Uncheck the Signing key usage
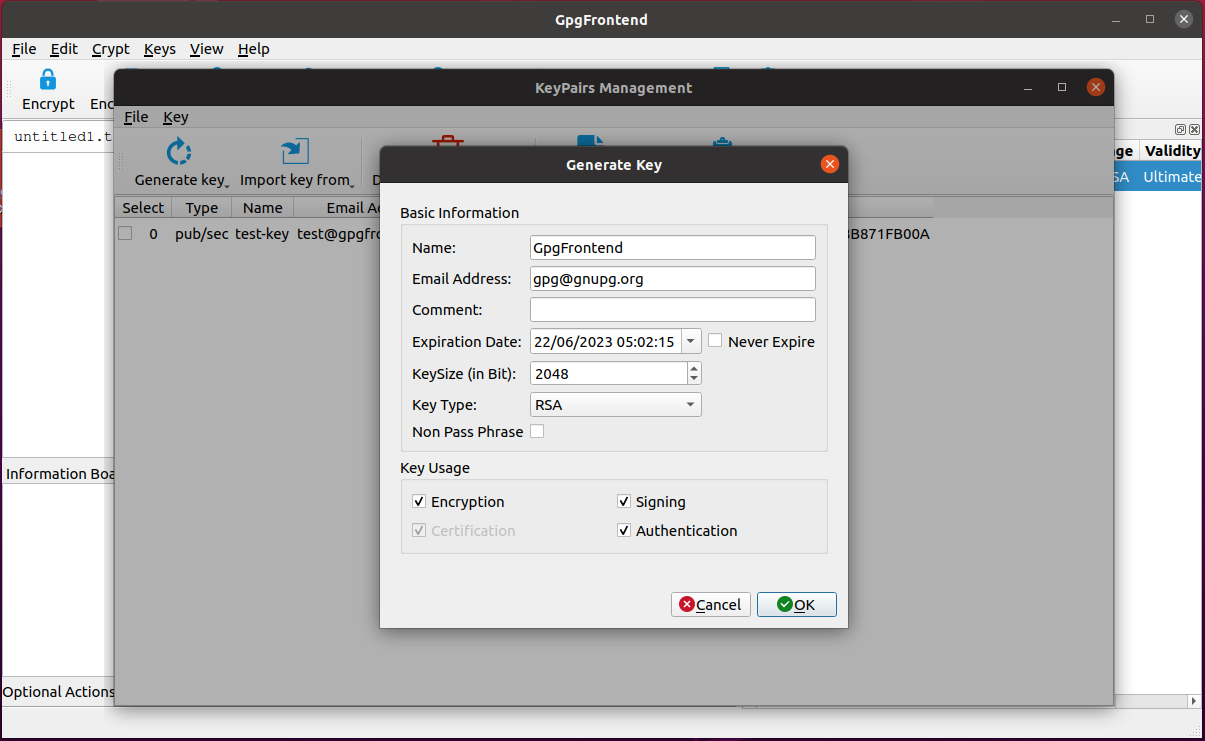Screen dimensions: 1205x741 pyautogui.click(x=624, y=502)
